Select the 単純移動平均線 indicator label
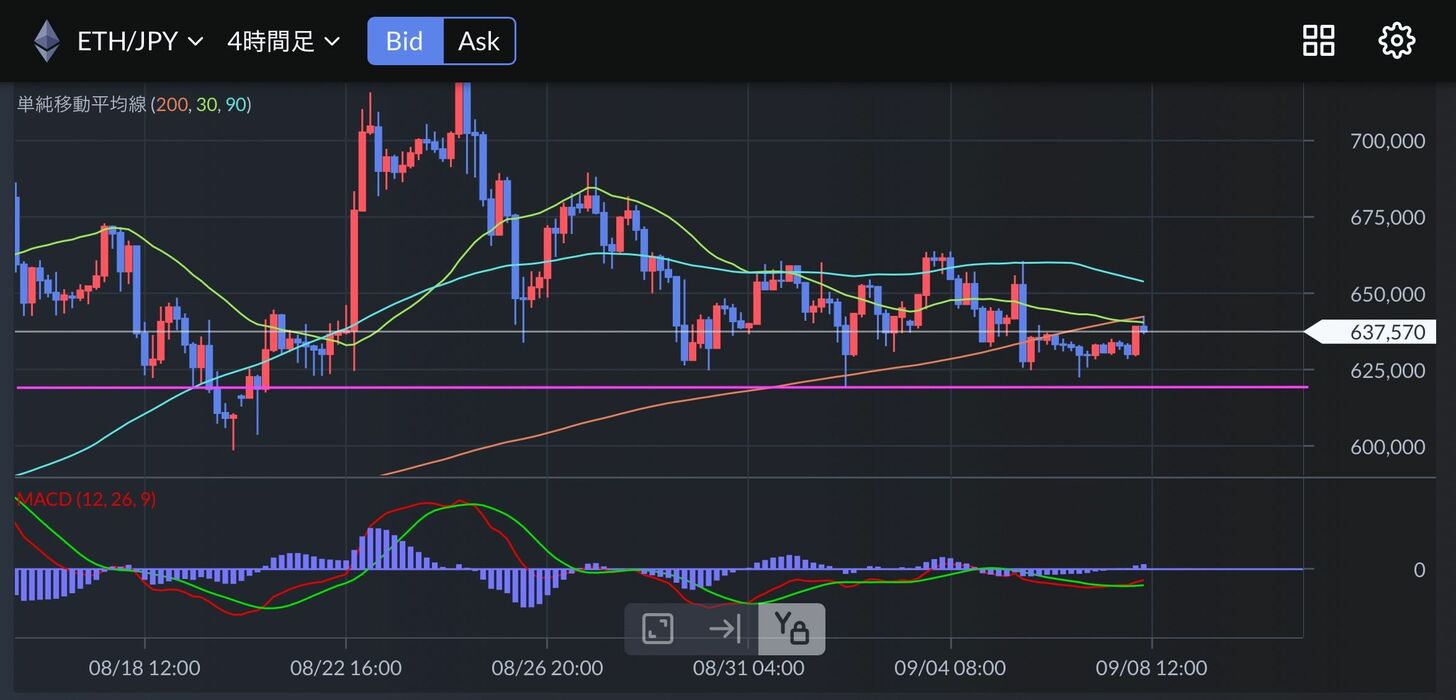The image size is (1456, 700). [x=82, y=105]
